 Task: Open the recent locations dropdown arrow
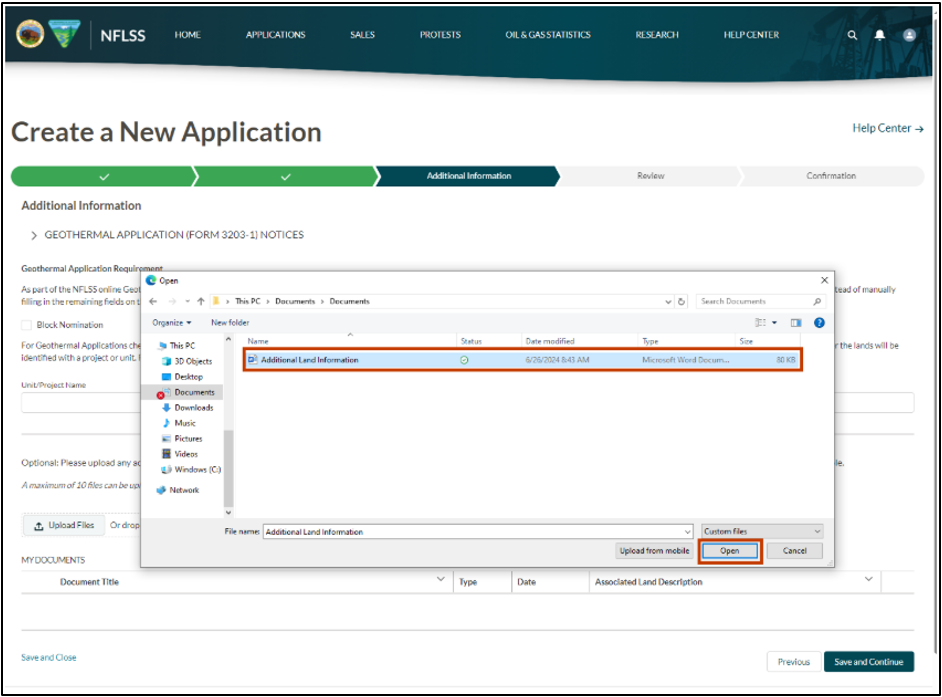187,302
